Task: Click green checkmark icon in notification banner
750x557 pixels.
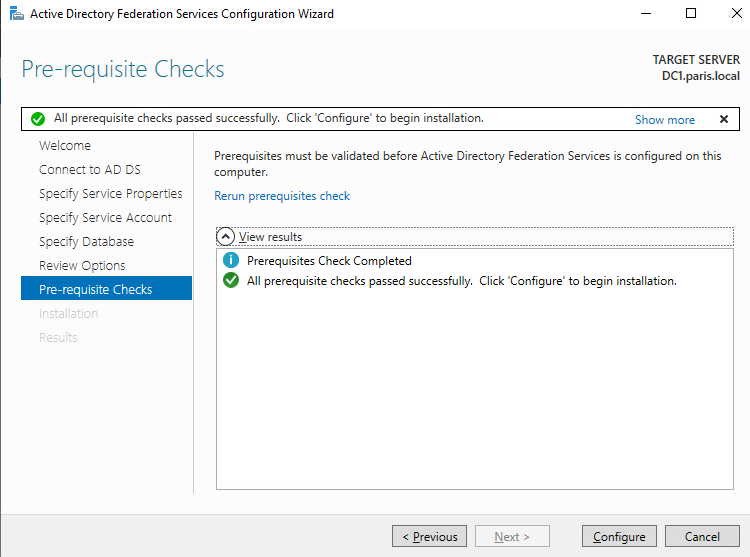Action: coord(38,119)
